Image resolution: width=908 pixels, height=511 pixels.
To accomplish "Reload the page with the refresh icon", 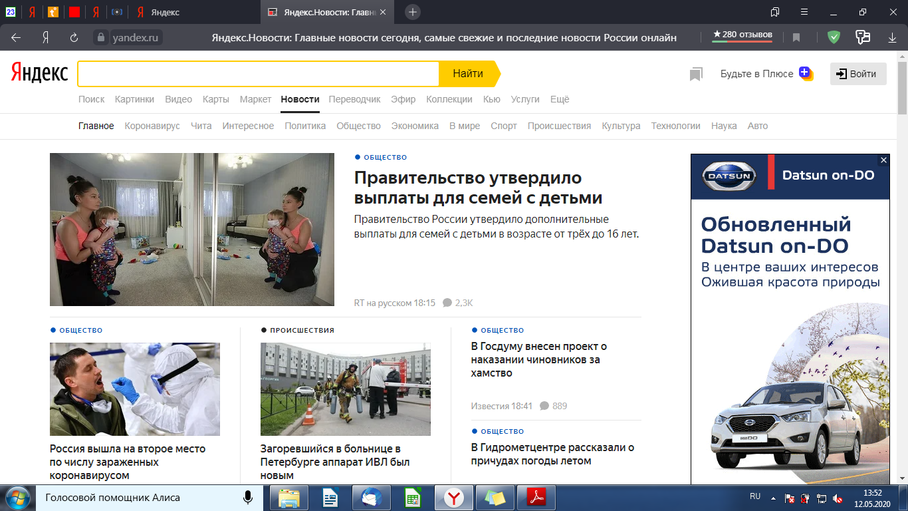I will [x=74, y=38].
